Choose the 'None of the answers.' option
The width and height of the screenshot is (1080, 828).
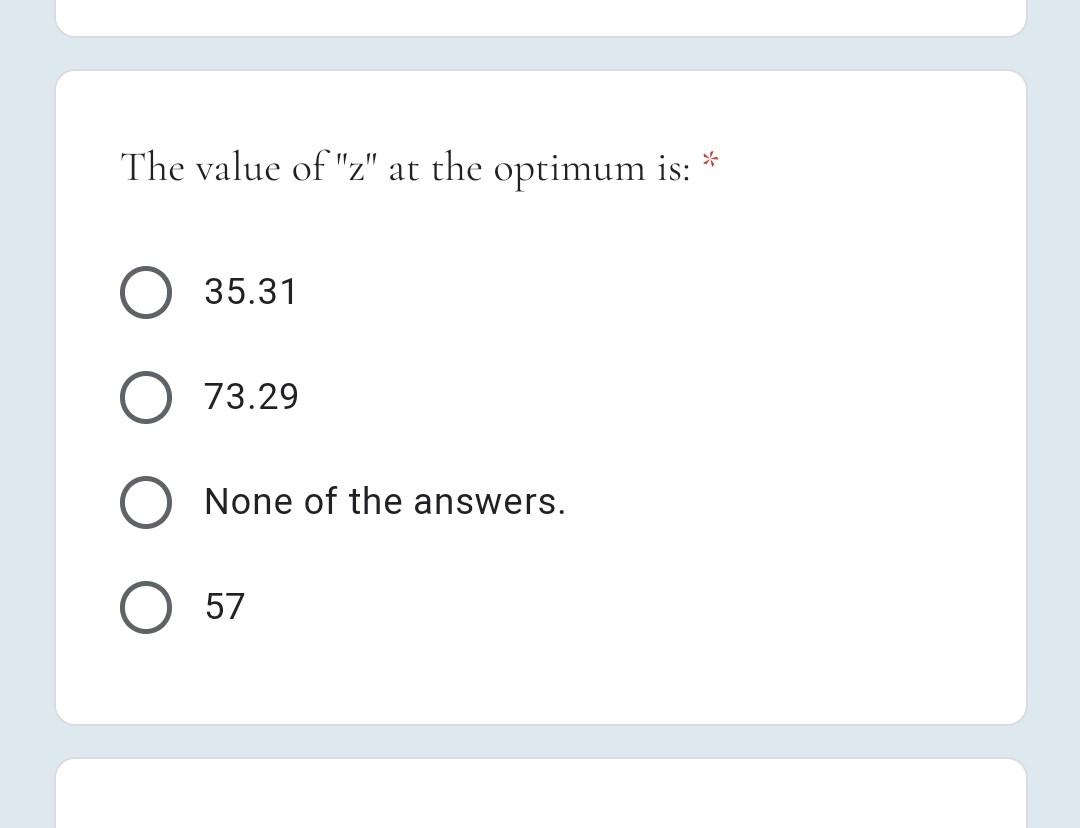pyautogui.click(x=146, y=502)
